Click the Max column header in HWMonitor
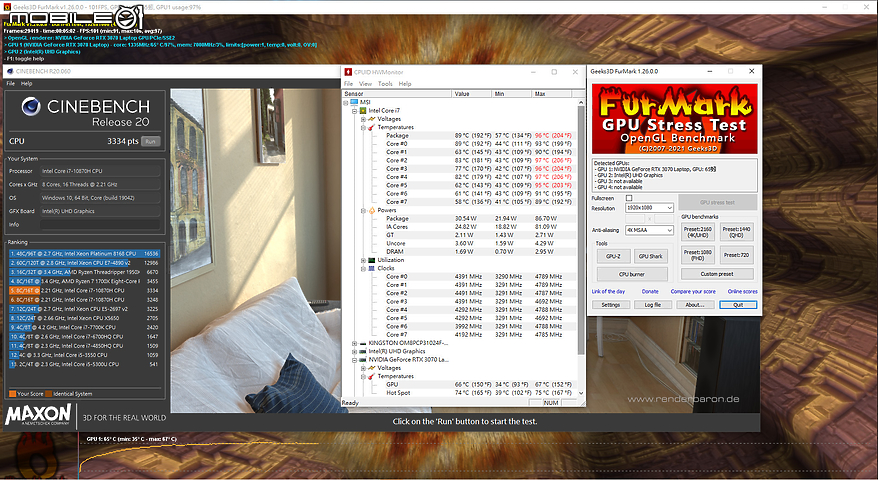The width and height of the screenshot is (878, 480). 554,94
